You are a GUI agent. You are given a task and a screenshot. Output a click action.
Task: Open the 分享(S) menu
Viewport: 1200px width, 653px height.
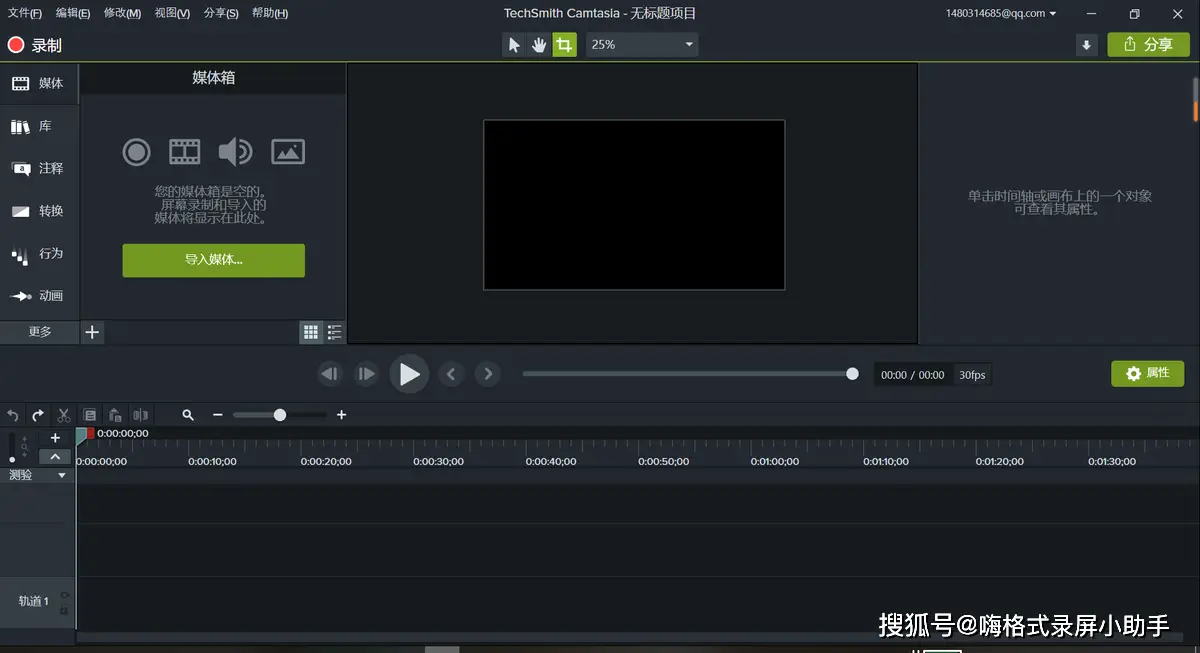pos(220,13)
